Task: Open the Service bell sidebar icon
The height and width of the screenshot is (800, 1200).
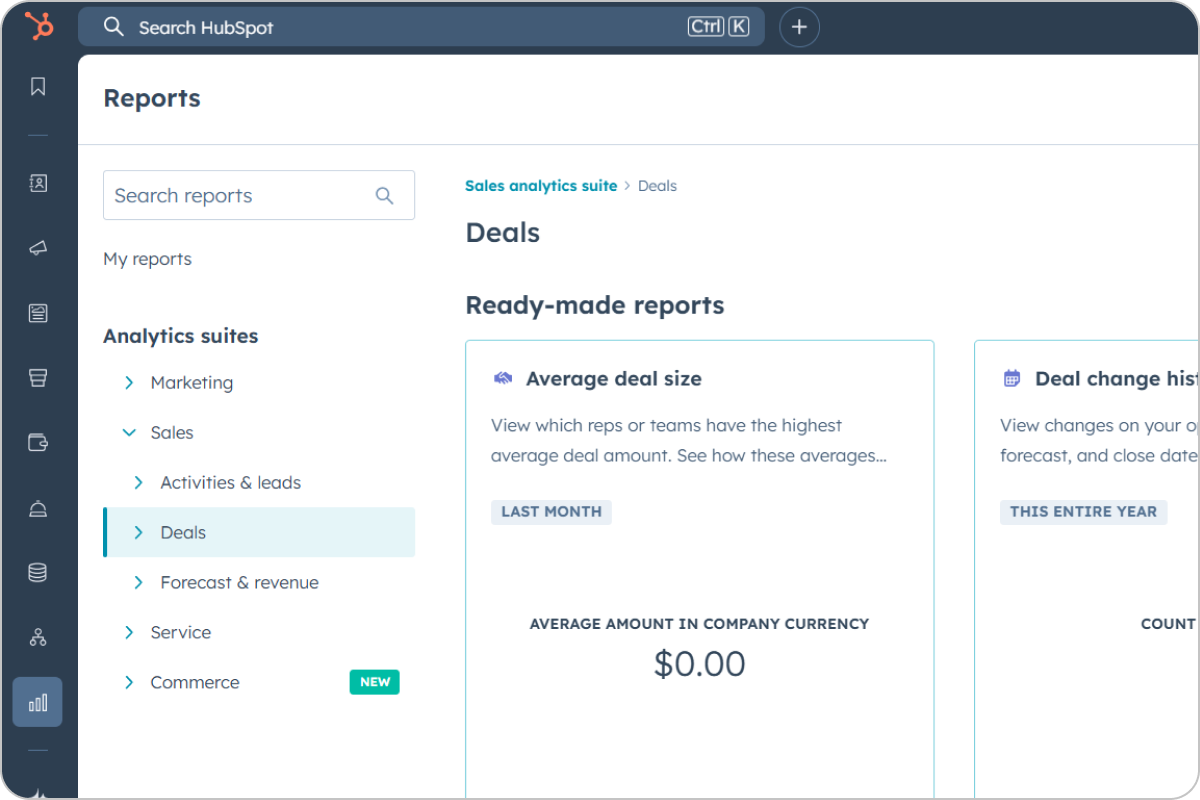Action: 38,507
